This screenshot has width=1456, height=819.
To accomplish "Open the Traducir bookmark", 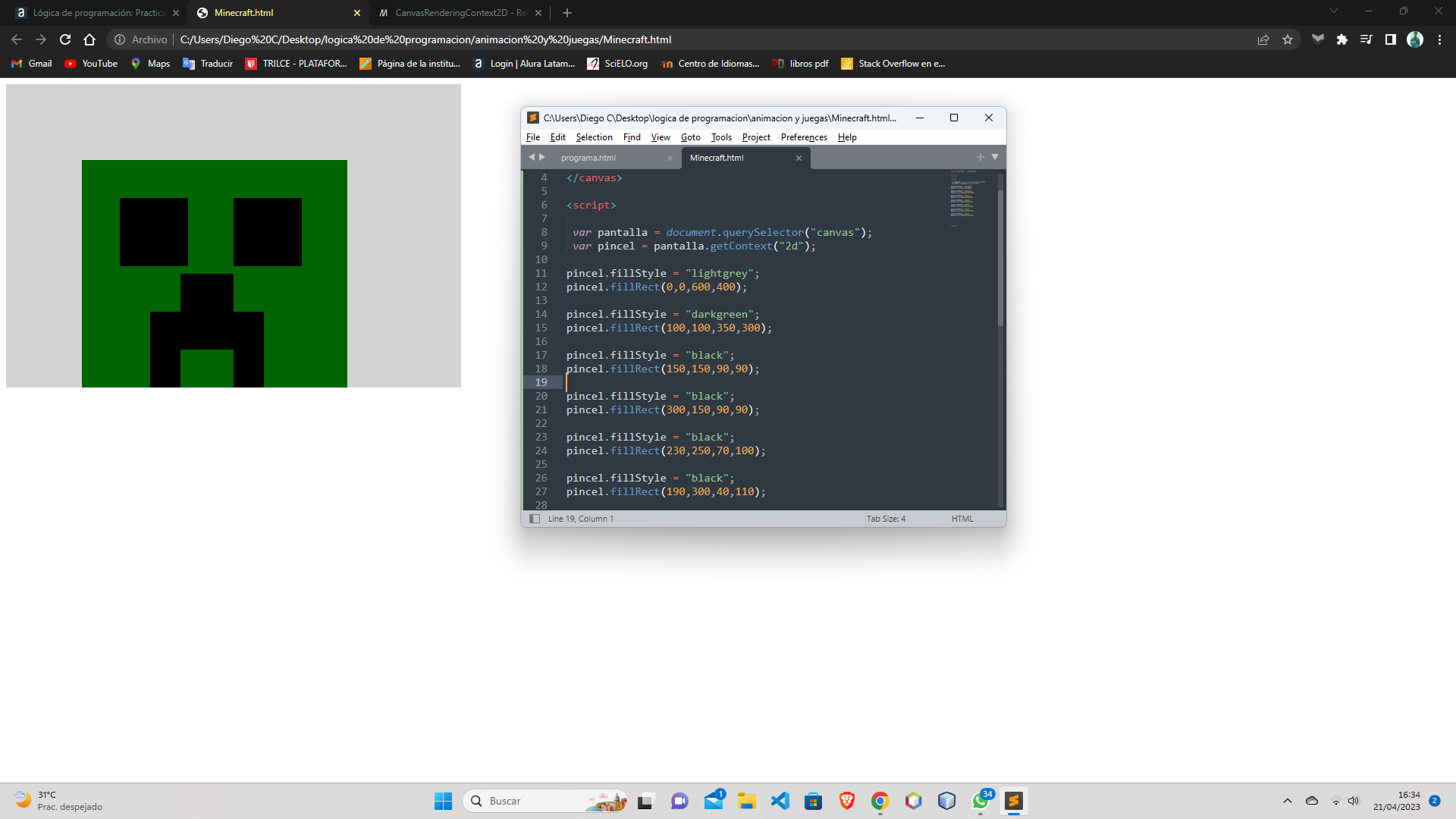I will (x=208, y=64).
